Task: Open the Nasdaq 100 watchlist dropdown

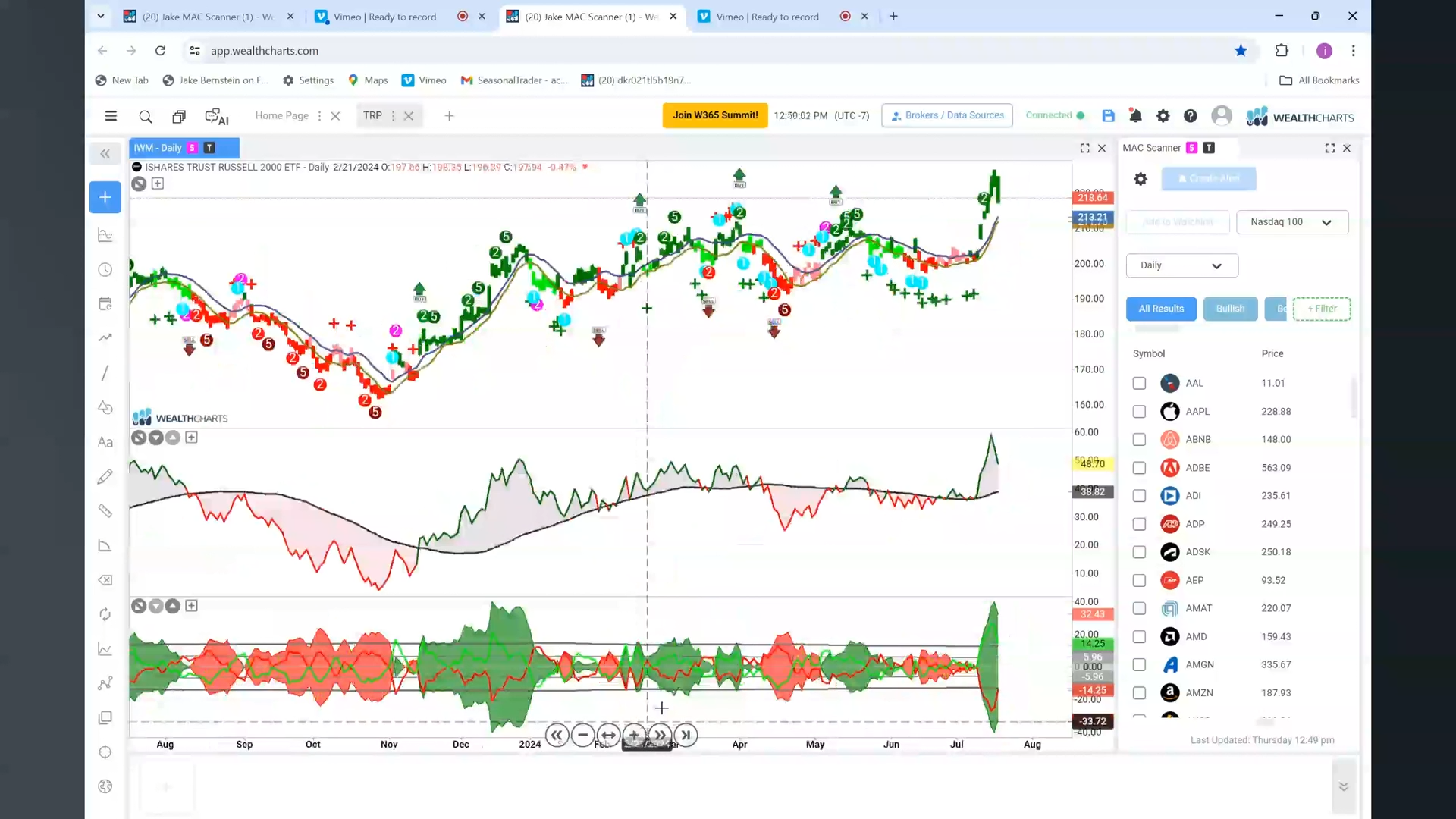Action: pyautogui.click(x=1292, y=222)
